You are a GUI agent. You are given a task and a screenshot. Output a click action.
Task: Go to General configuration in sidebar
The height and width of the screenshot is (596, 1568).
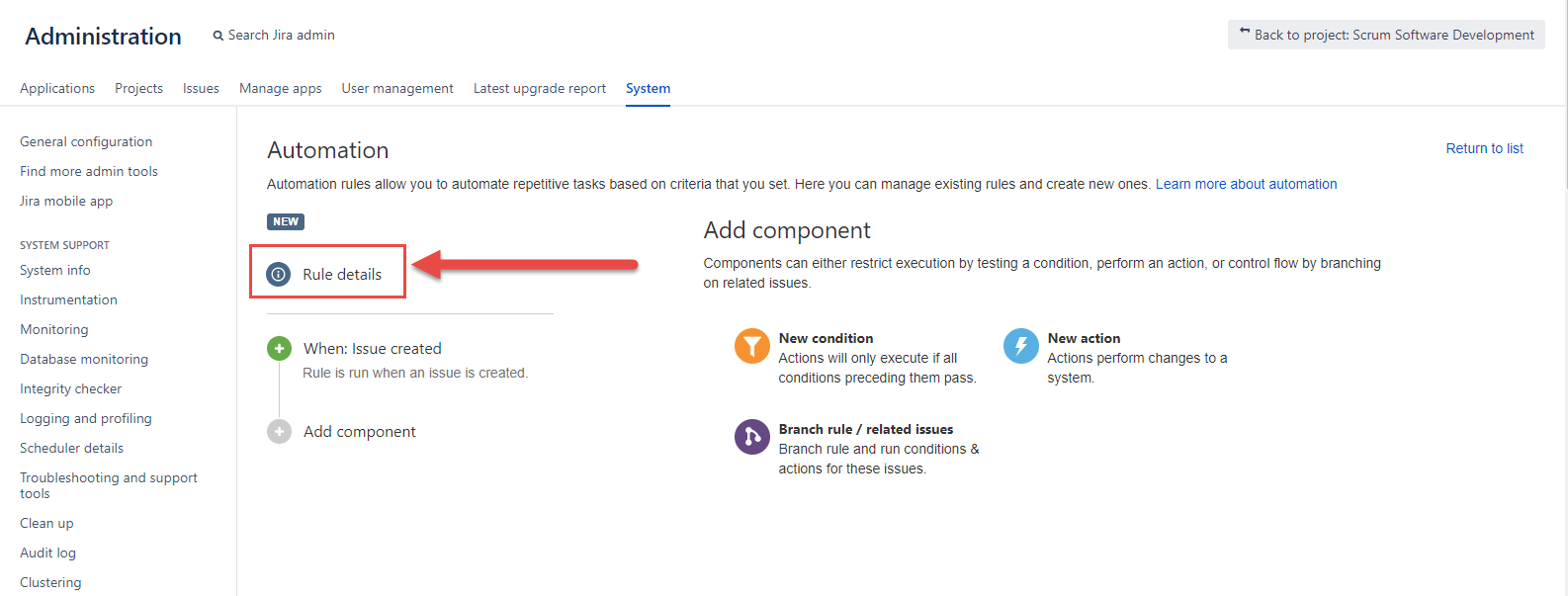[86, 141]
